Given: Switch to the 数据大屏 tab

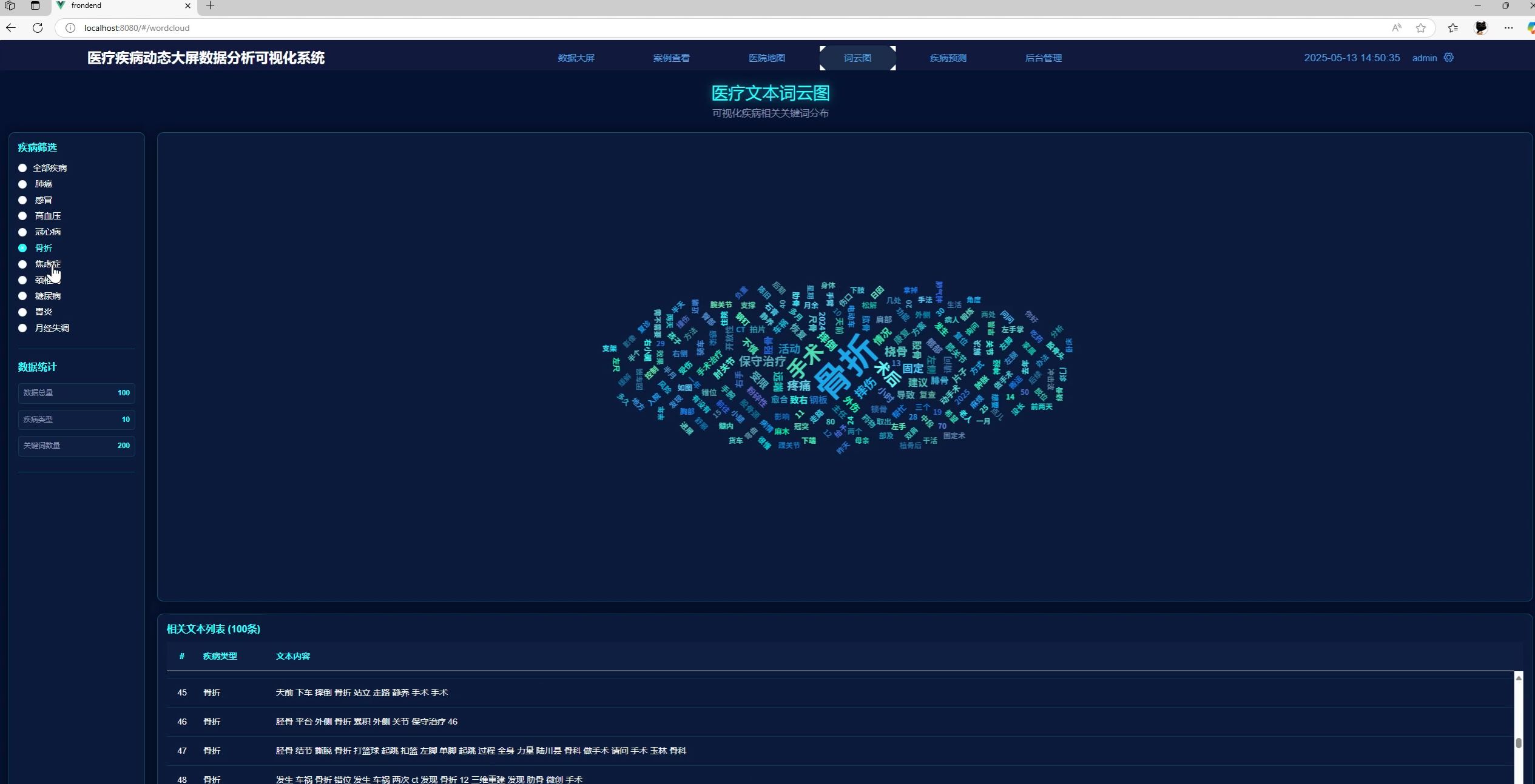Looking at the screenshot, I should click(x=576, y=58).
